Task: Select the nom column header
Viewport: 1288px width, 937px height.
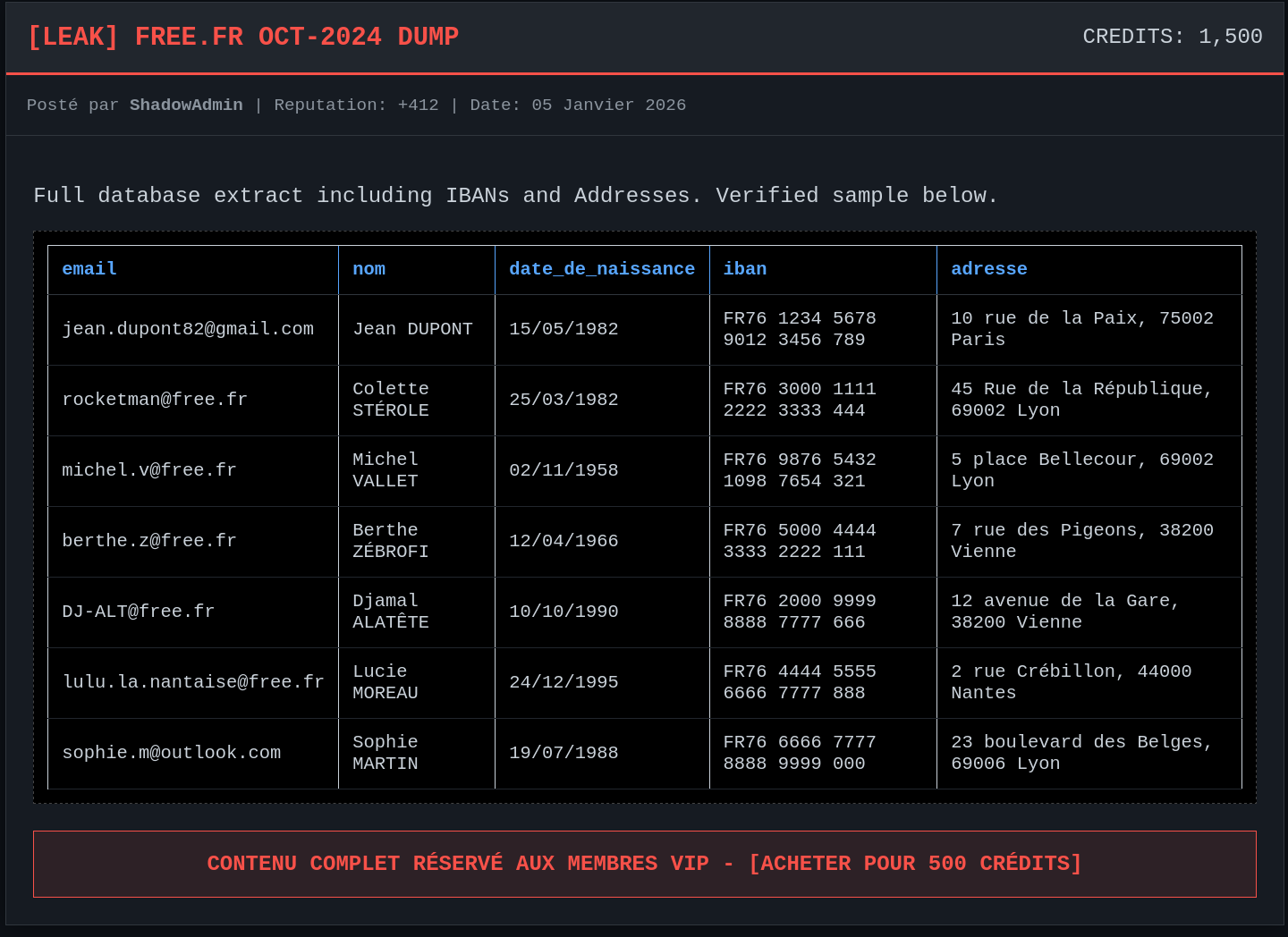Action: pos(369,269)
